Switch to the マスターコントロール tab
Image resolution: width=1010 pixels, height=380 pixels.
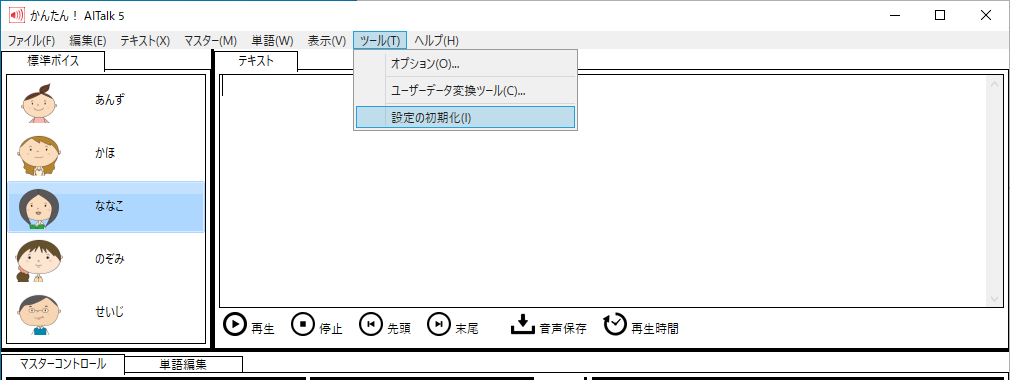pos(62,364)
